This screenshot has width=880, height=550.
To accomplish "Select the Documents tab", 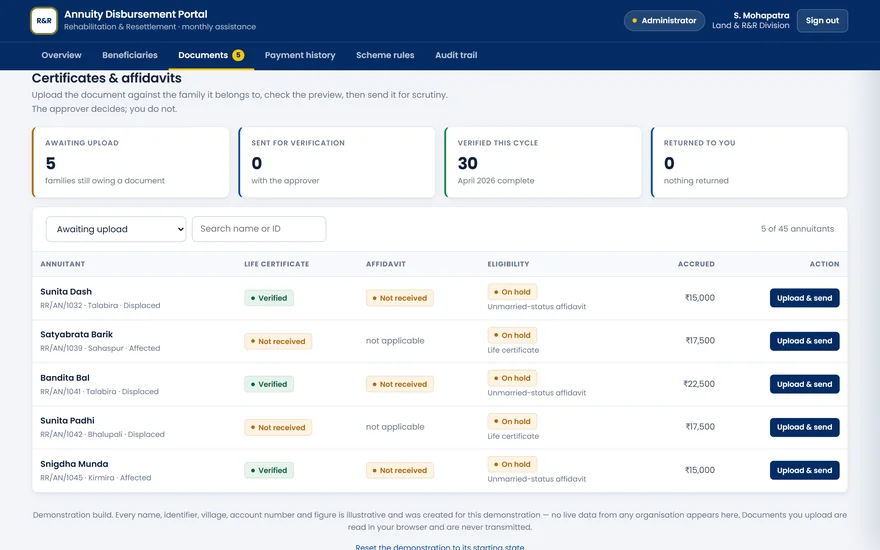I will click(x=211, y=55).
